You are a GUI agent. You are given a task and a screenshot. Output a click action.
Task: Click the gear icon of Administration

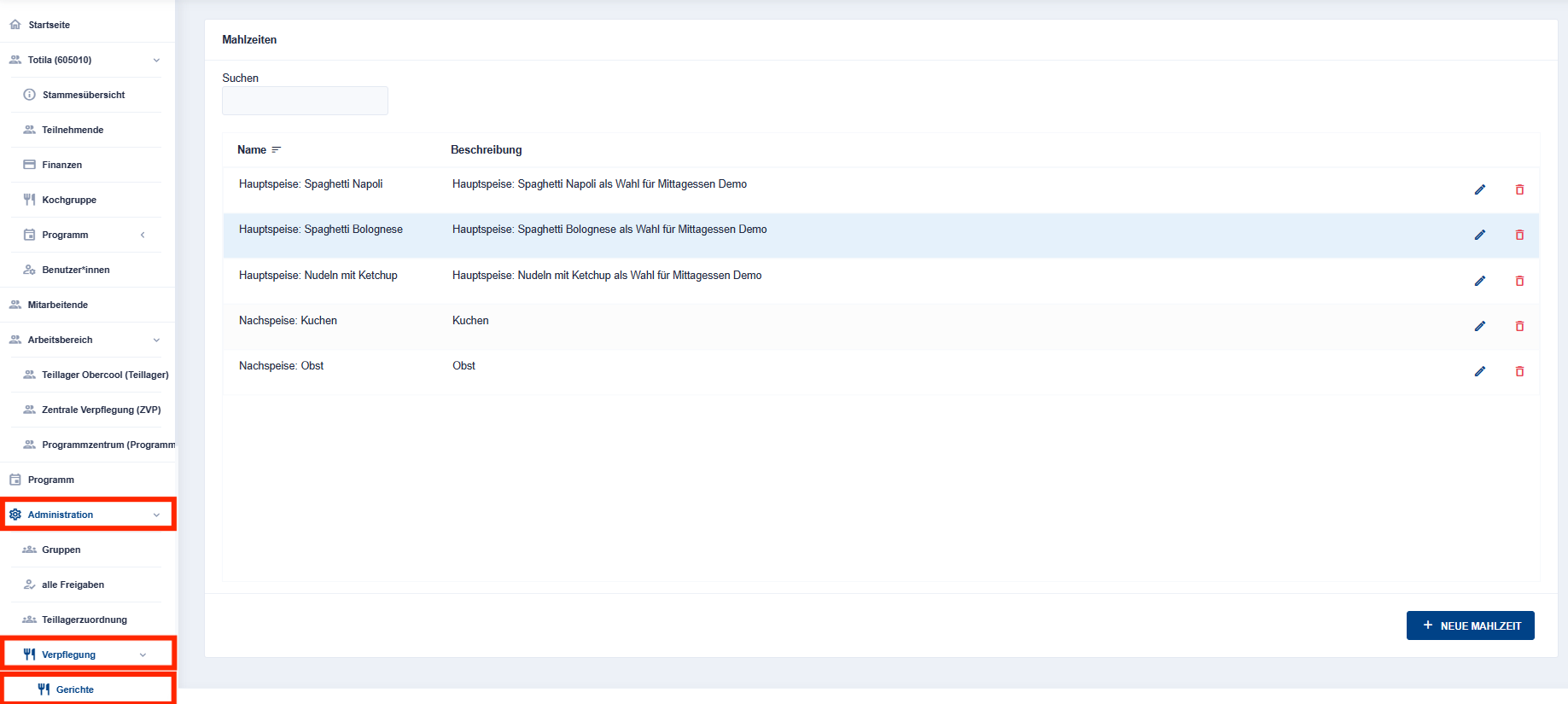click(x=15, y=515)
